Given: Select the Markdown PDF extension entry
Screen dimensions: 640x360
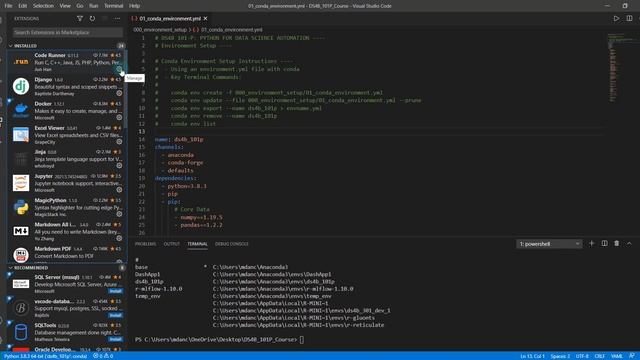Looking at the screenshot, I should click(x=67, y=254).
